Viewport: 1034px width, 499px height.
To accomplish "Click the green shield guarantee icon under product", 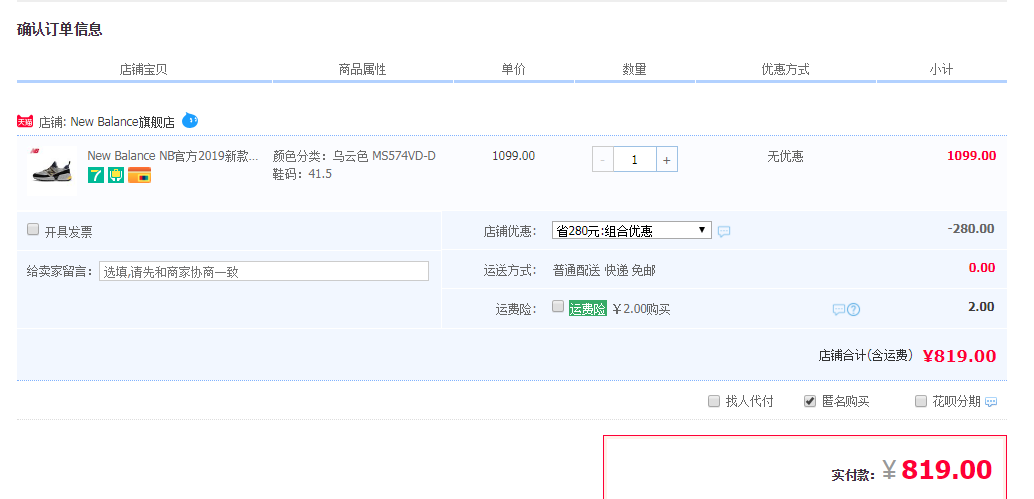I will (x=116, y=175).
